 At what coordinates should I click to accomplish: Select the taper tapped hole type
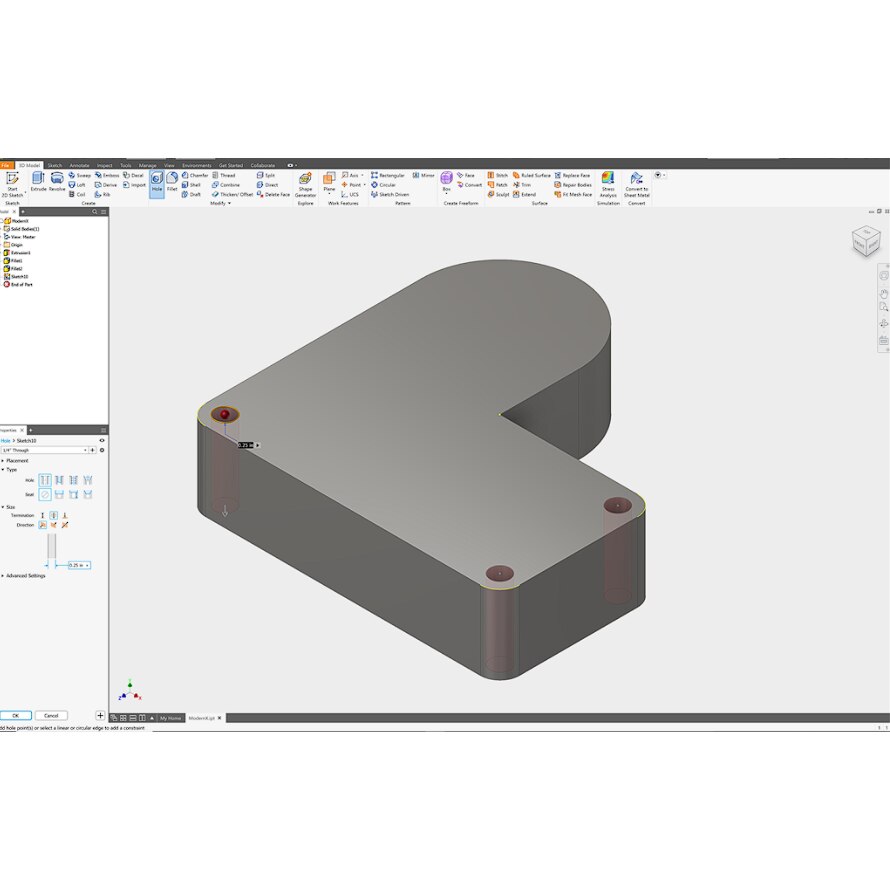tap(88, 480)
